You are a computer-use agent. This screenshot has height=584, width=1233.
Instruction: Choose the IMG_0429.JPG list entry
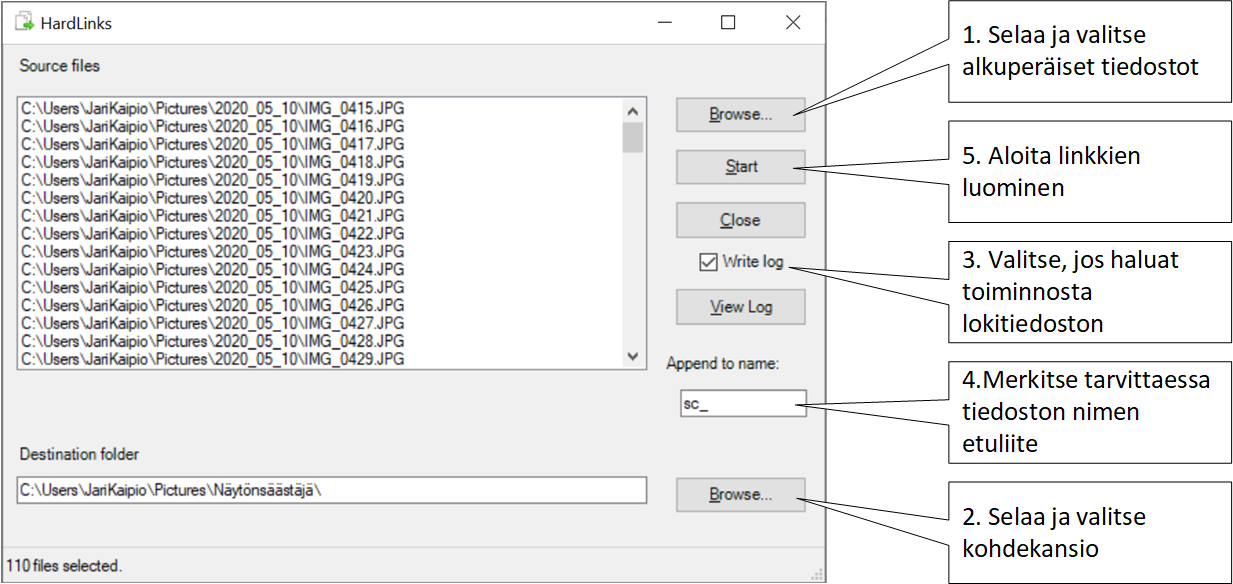(212, 359)
